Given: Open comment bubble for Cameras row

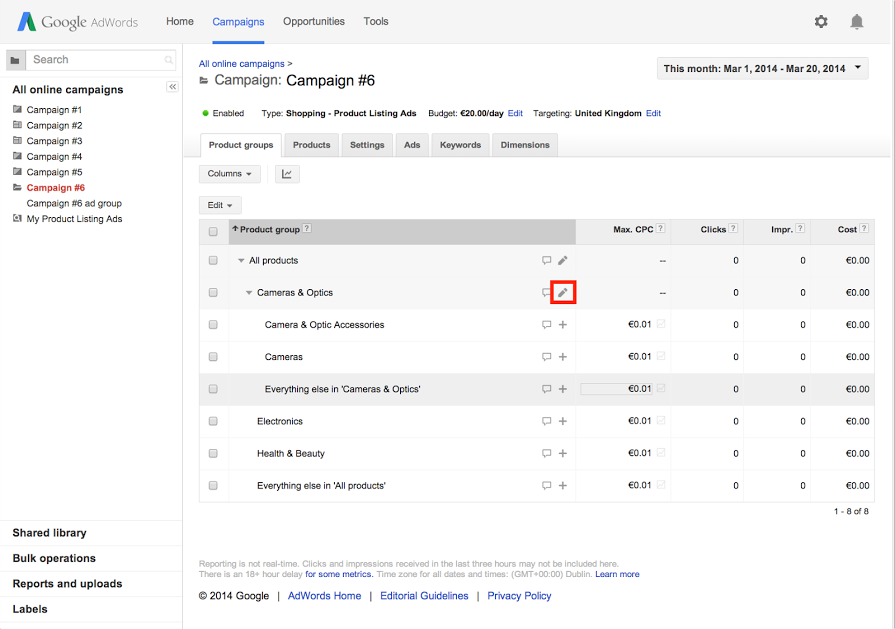Looking at the screenshot, I should 546,357.
